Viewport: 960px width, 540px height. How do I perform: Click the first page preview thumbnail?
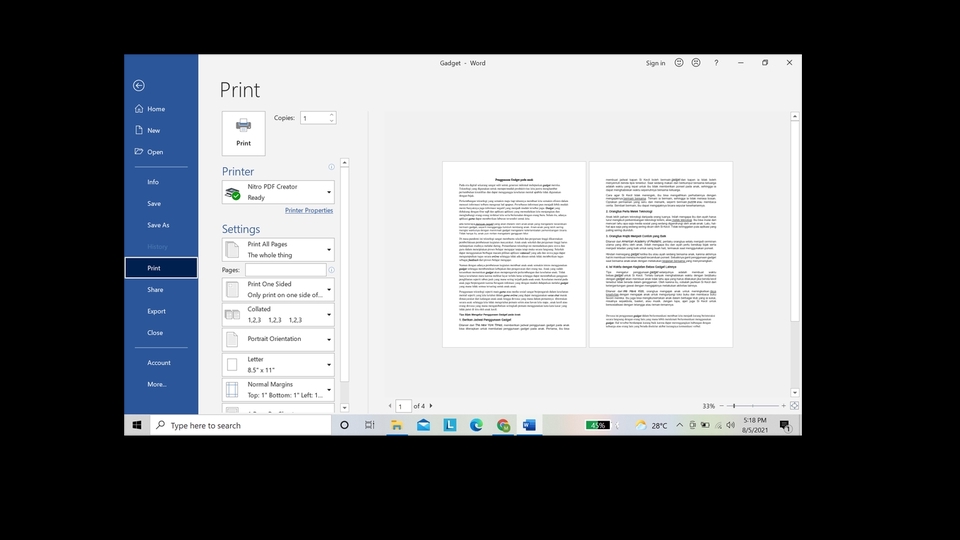[514, 255]
